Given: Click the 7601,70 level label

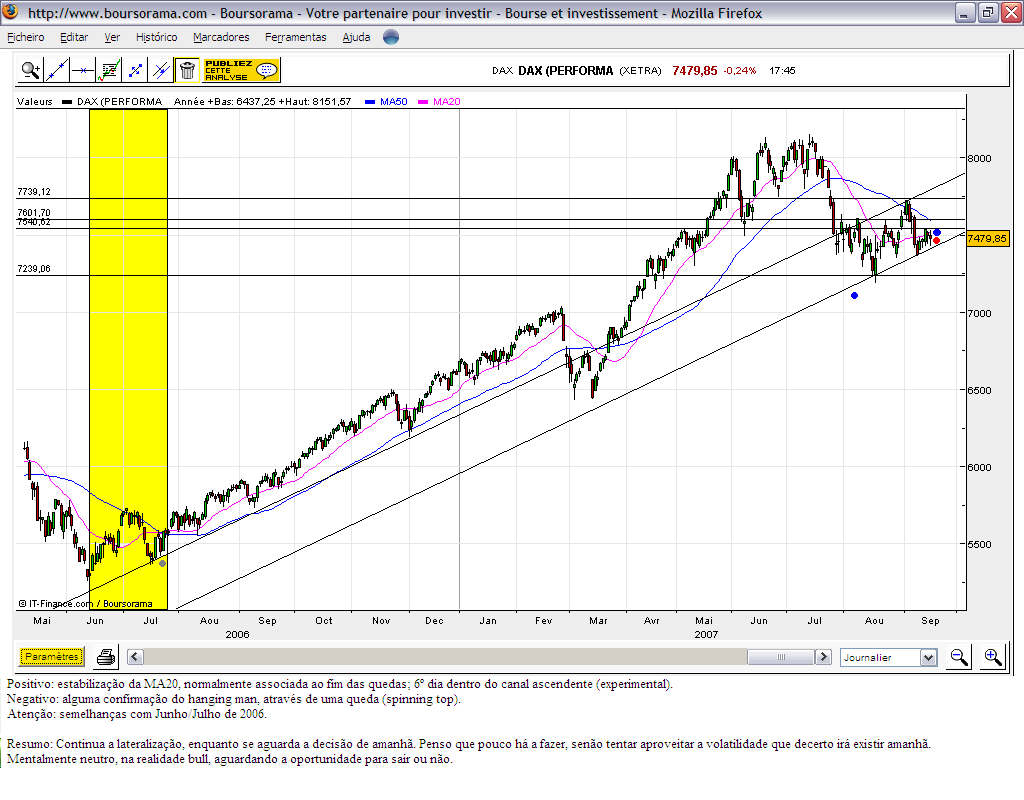Looking at the screenshot, I should point(34,213).
